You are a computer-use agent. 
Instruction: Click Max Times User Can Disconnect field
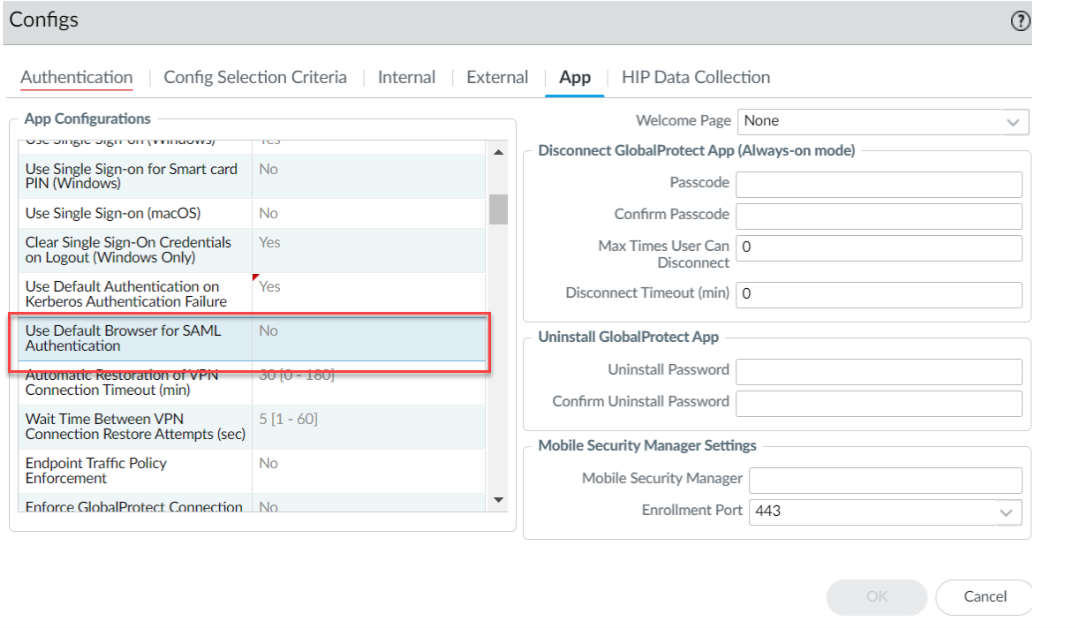878,247
